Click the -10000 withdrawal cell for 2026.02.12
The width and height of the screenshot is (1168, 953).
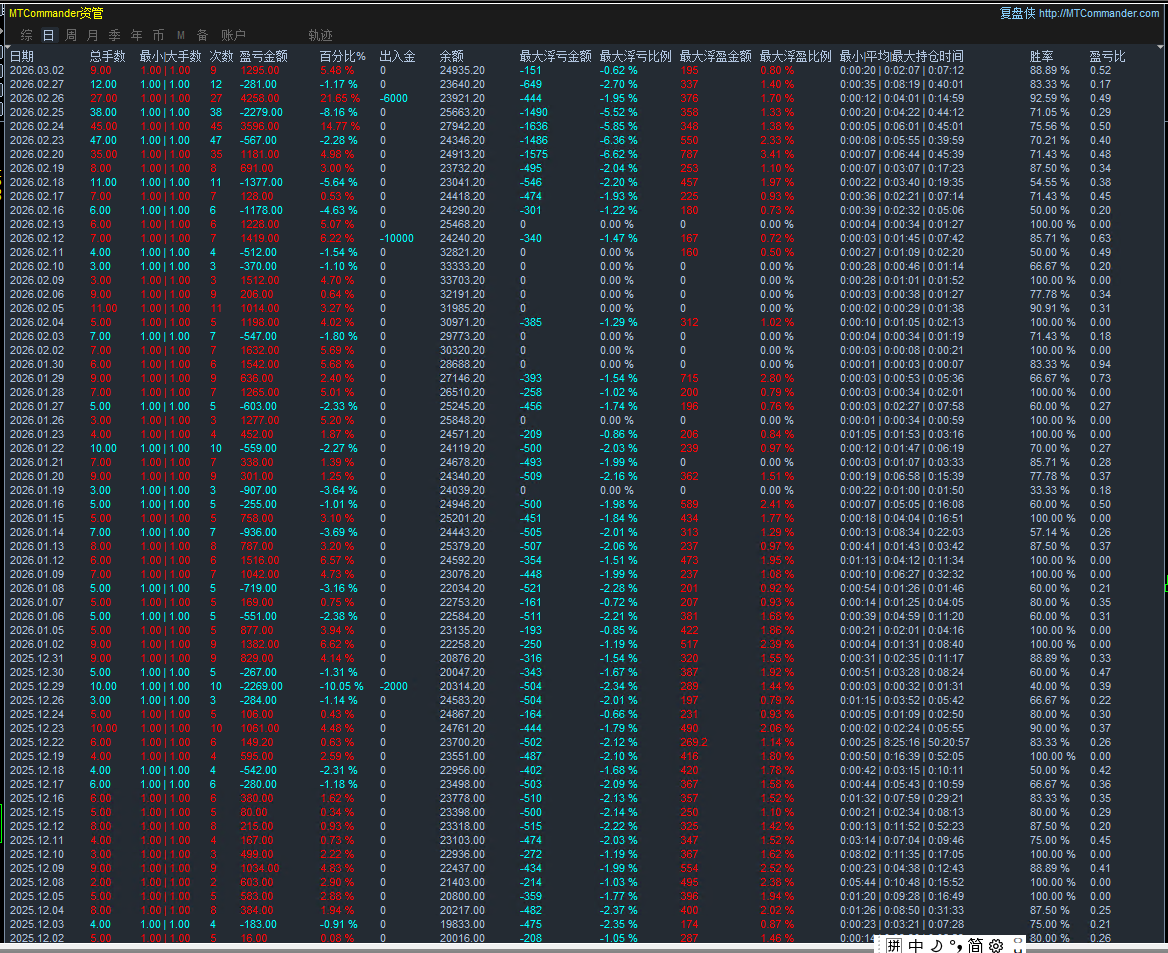tap(396, 238)
